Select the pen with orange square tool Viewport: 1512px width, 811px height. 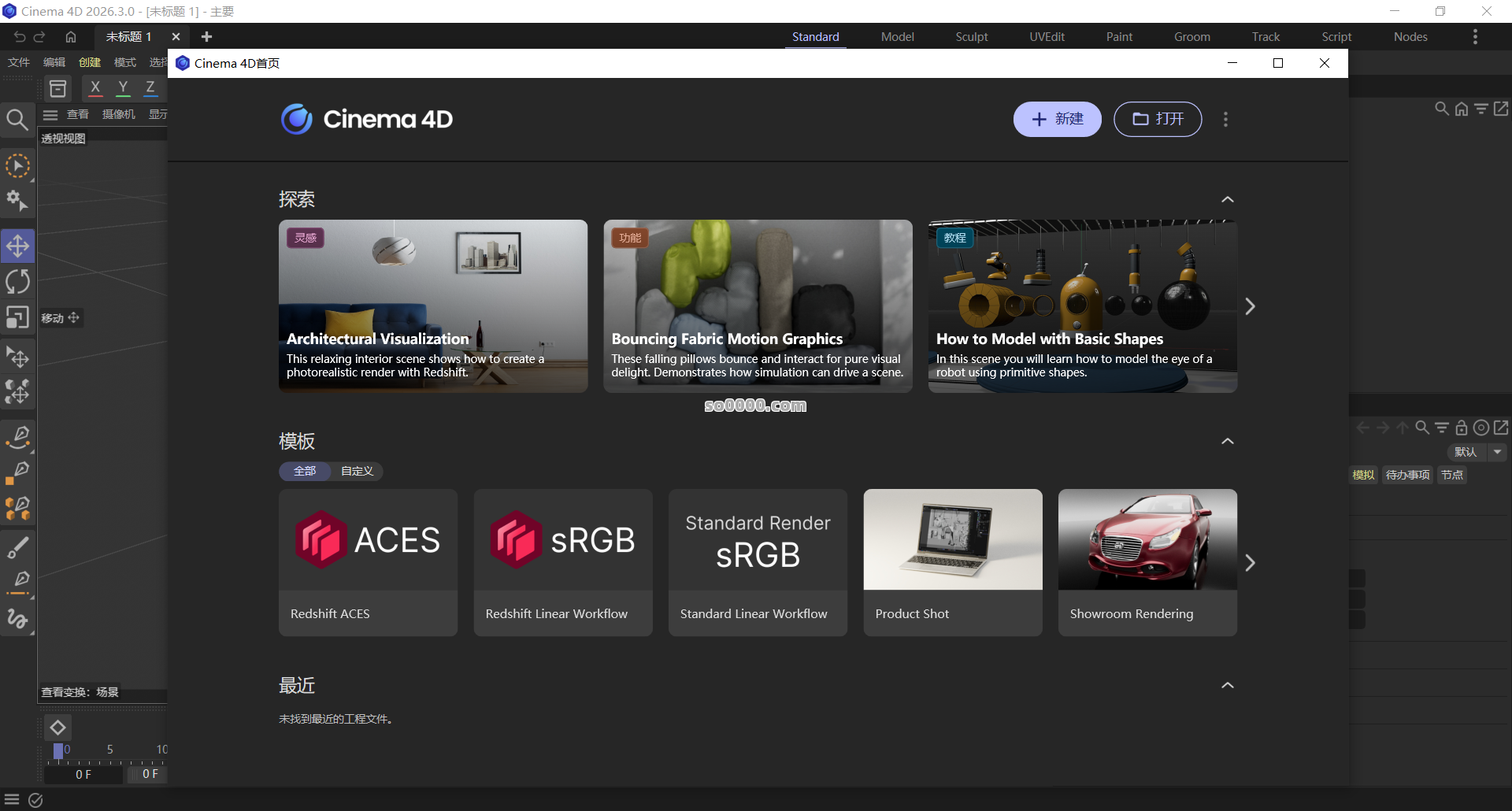[x=17, y=472]
